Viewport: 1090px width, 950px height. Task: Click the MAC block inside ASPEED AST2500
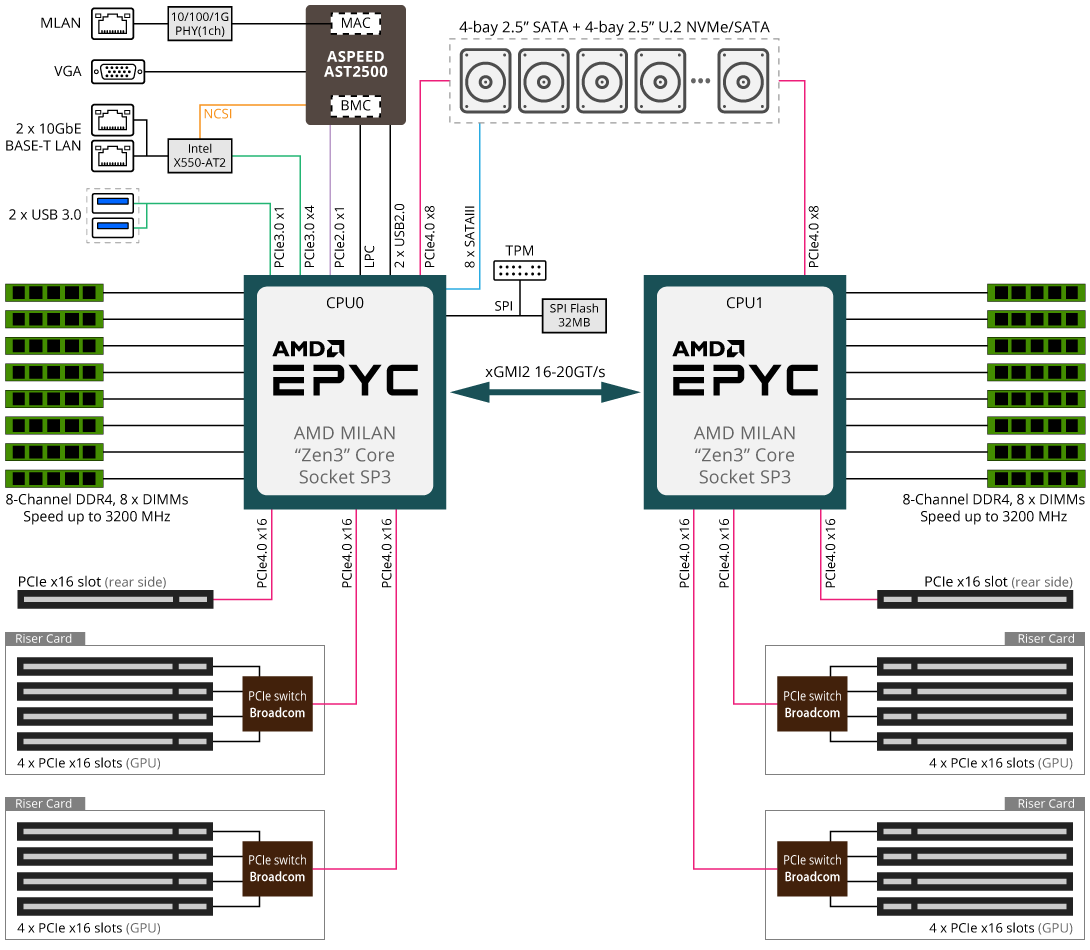pyautogui.click(x=356, y=22)
